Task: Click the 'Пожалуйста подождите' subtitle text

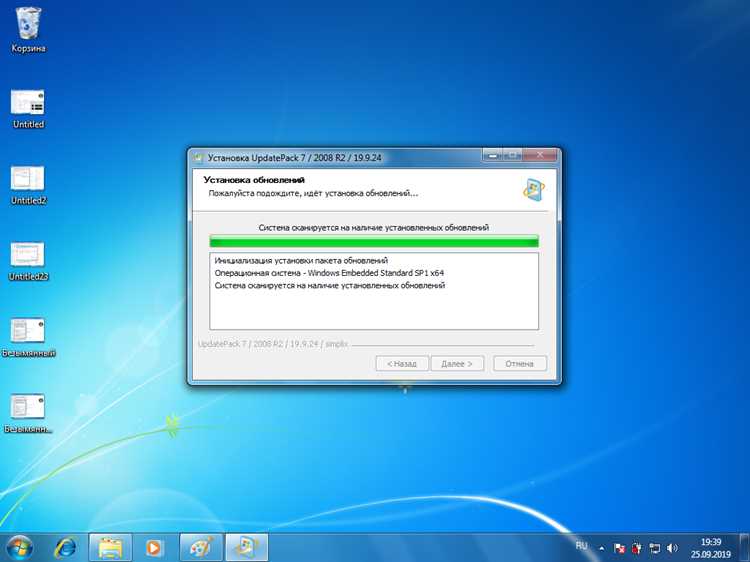Action: [x=313, y=193]
